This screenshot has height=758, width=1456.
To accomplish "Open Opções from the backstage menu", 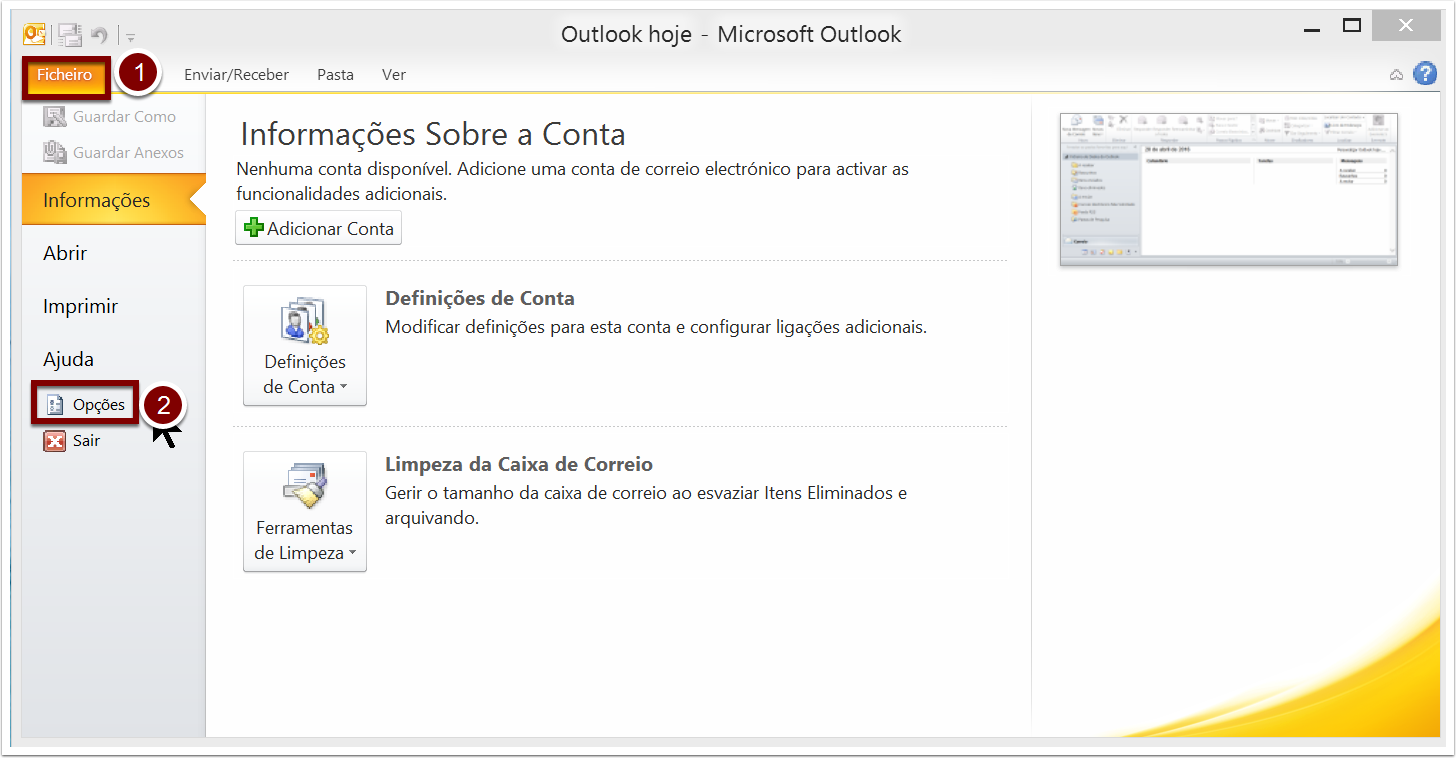I will pos(86,404).
